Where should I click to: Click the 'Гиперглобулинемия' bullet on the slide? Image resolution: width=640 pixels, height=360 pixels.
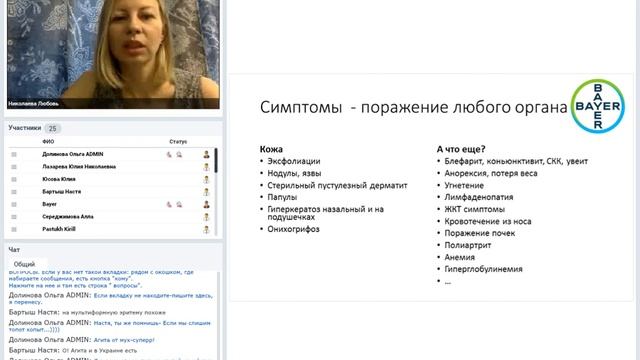(483, 269)
